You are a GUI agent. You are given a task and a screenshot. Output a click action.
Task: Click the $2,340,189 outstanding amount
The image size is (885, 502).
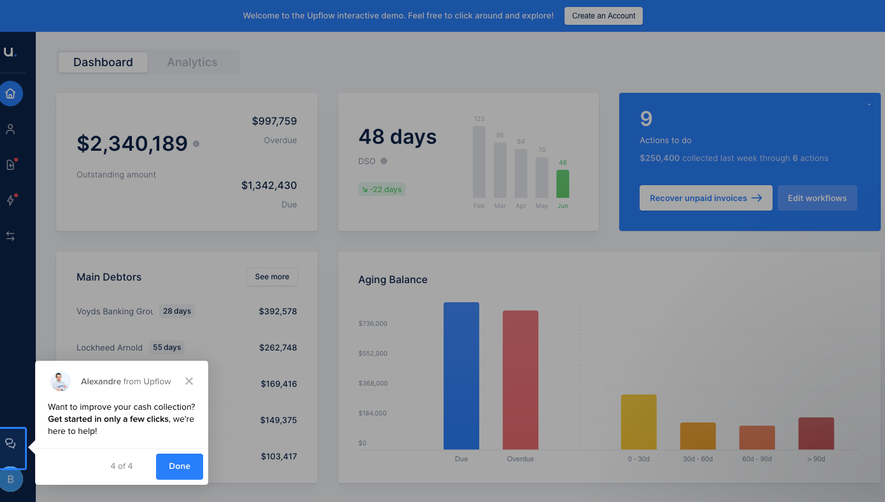(x=132, y=143)
